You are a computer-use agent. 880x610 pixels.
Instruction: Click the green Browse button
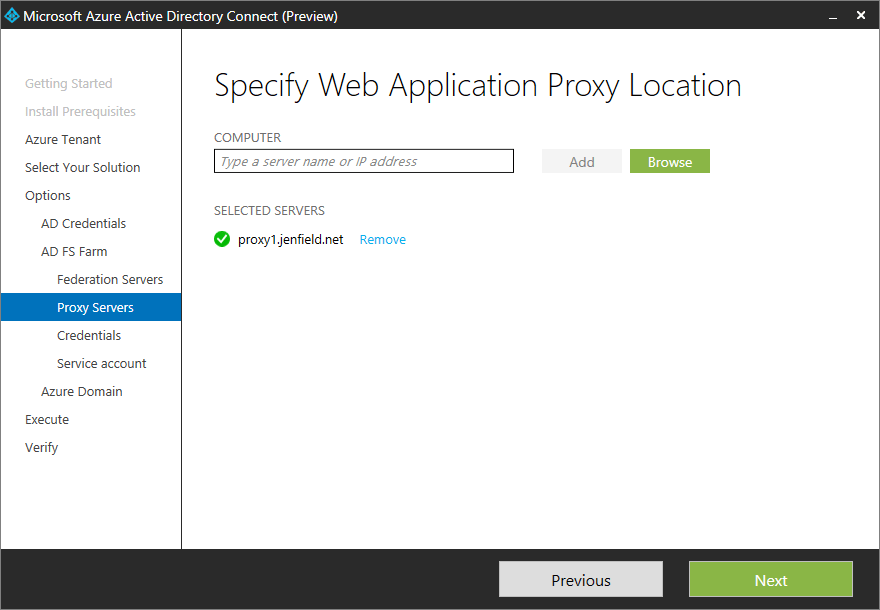(x=670, y=162)
